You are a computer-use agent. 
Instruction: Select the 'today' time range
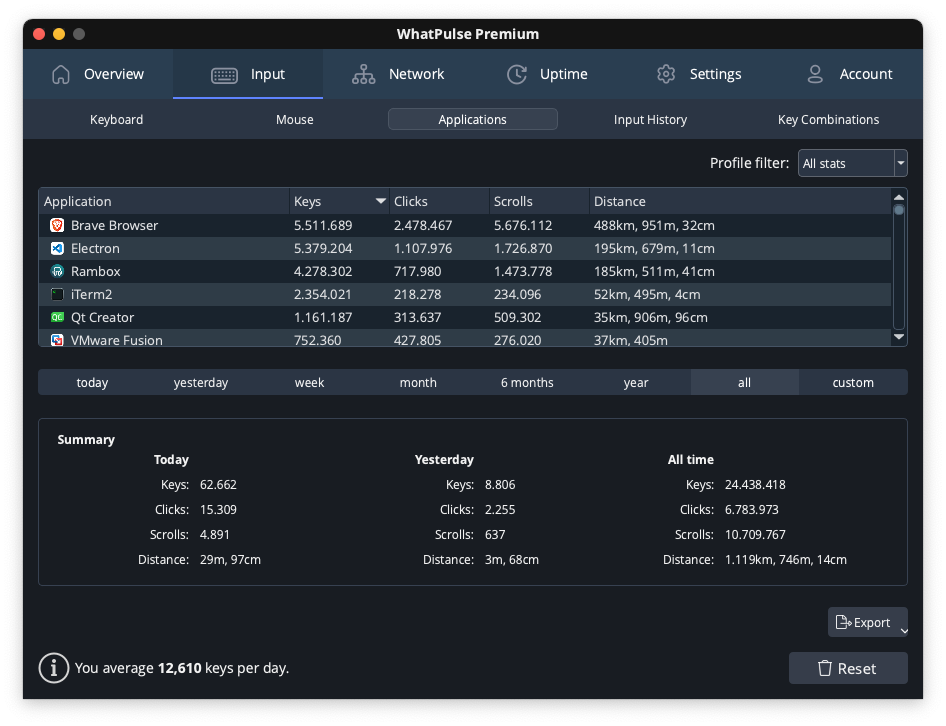(x=92, y=382)
